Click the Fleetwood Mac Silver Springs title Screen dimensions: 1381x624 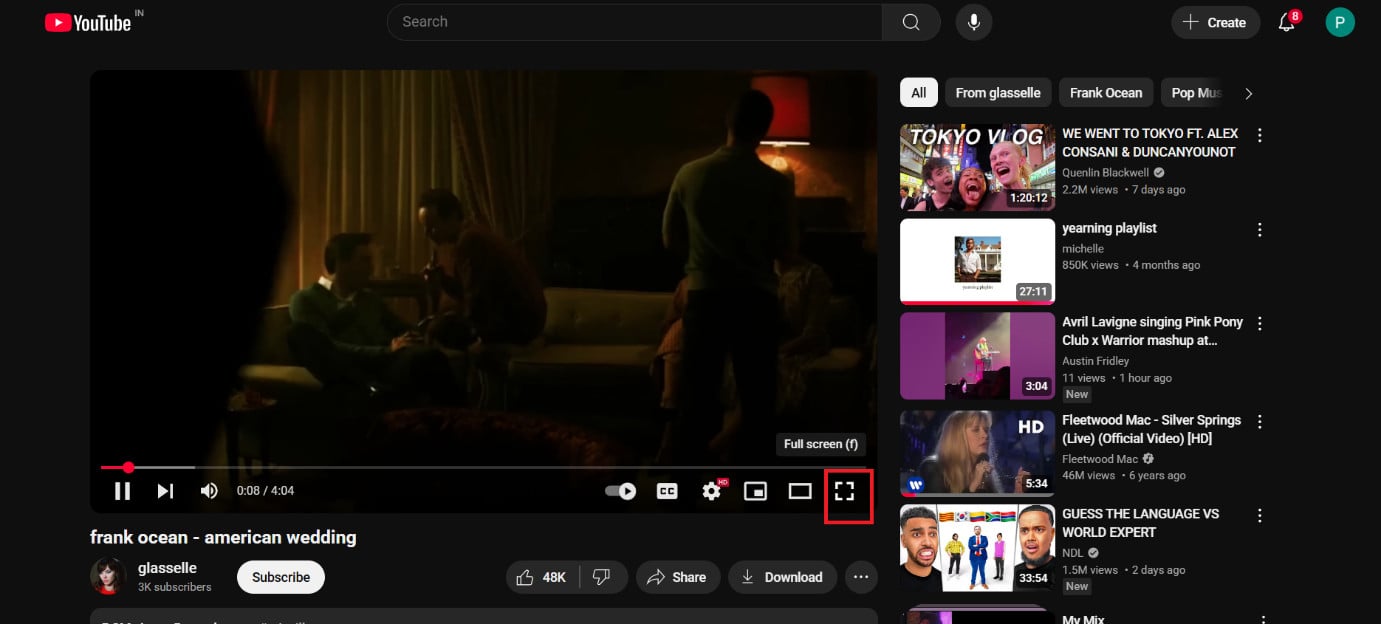point(1151,429)
